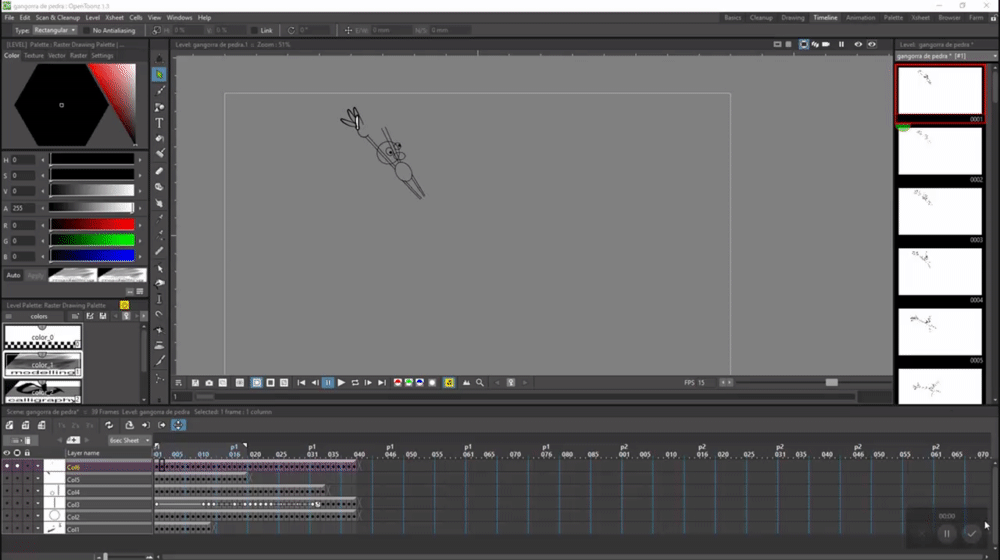1000x560 pixels.
Task: Click the loop playback icon
Action: (355, 383)
